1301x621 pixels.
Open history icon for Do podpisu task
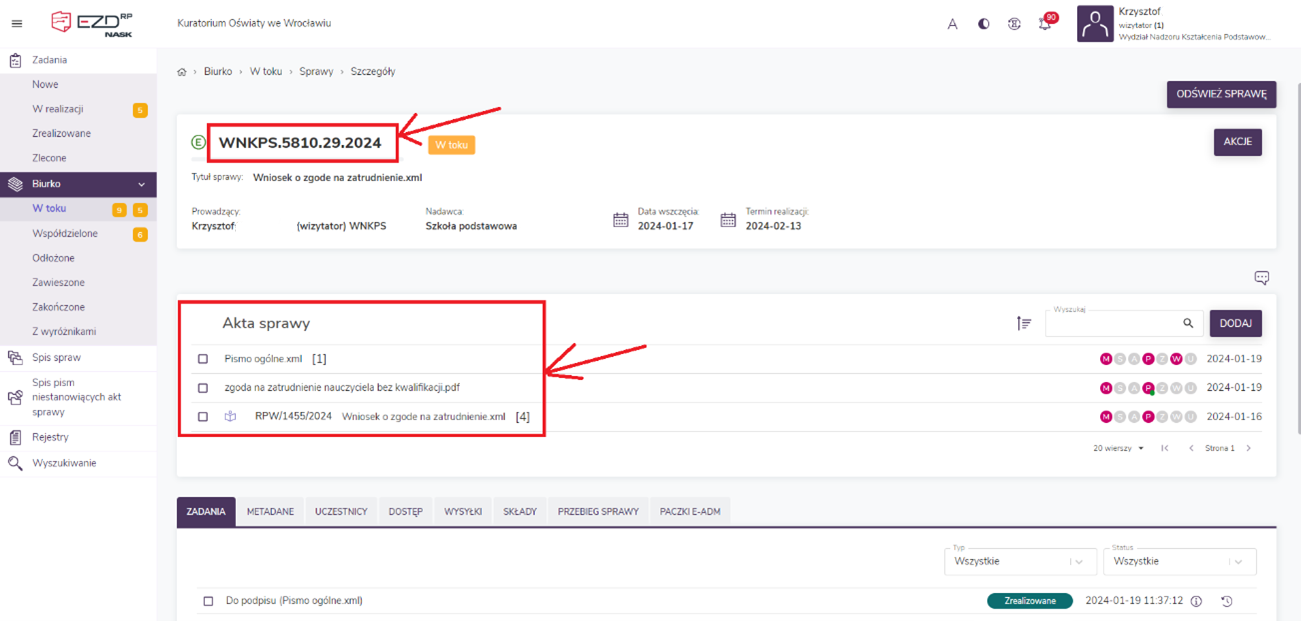pos(1227,601)
